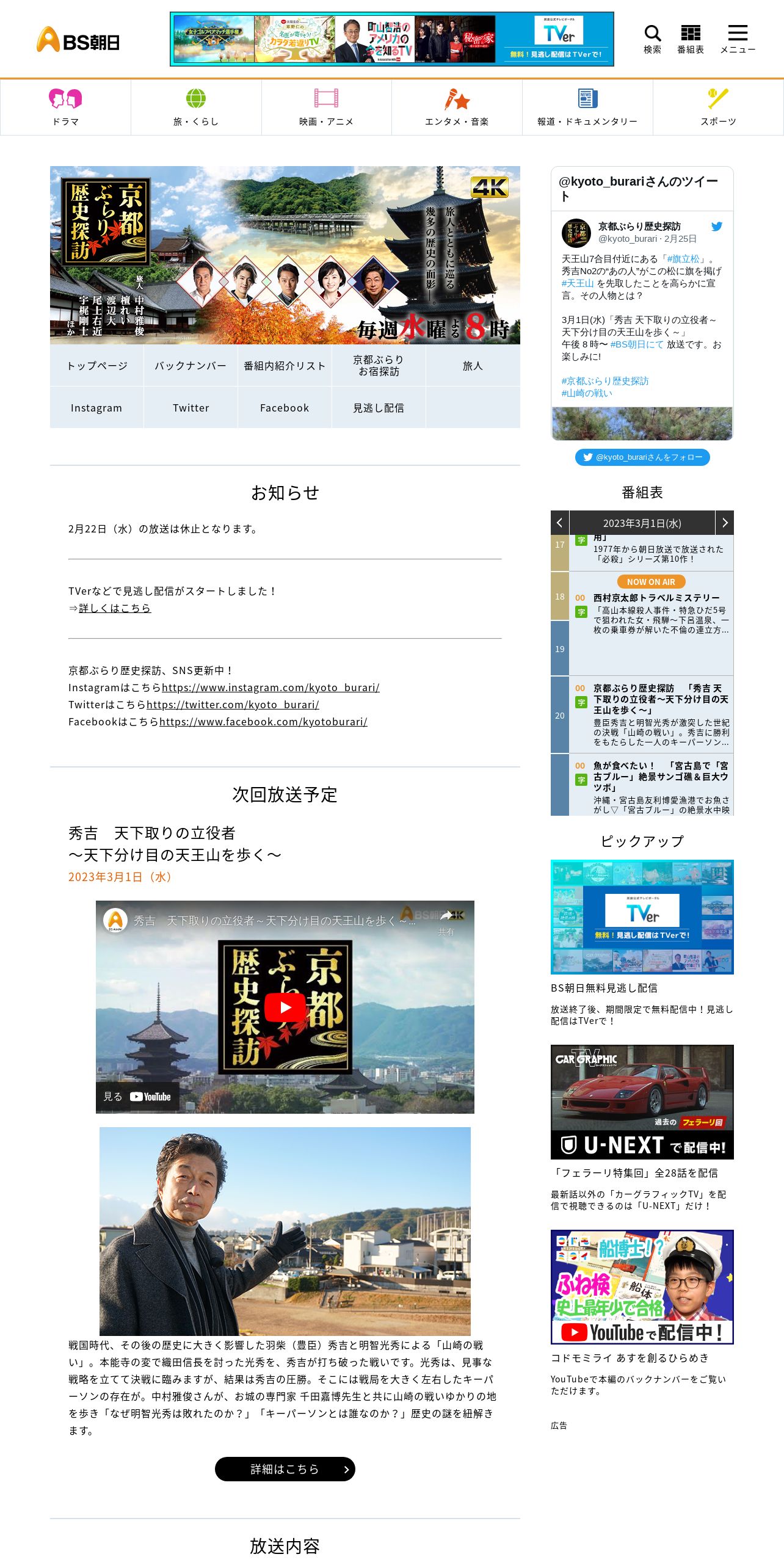Image resolution: width=784 pixels, height=1568 pixels.
Task: Click the BS朝日無料見逃し配信 title
Action: (604, 988)
